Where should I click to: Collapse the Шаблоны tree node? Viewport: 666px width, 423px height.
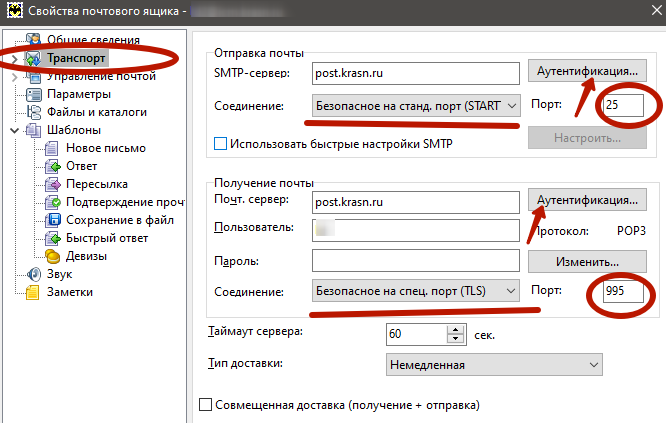pyautogui.click(x=13, y=130)
